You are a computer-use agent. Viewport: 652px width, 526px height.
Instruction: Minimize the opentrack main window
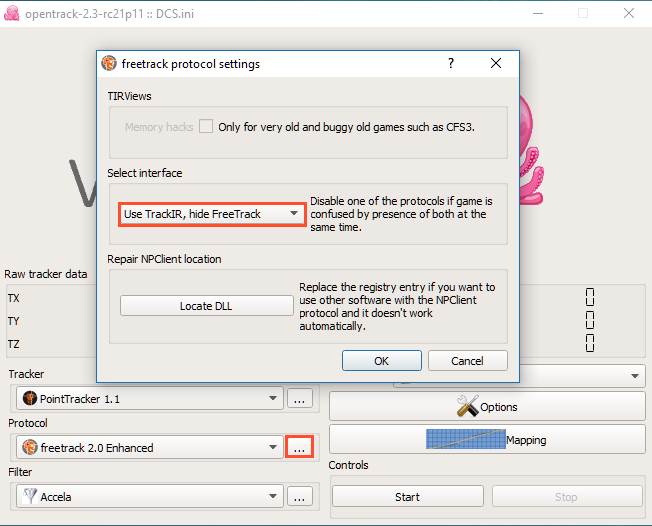538,13
